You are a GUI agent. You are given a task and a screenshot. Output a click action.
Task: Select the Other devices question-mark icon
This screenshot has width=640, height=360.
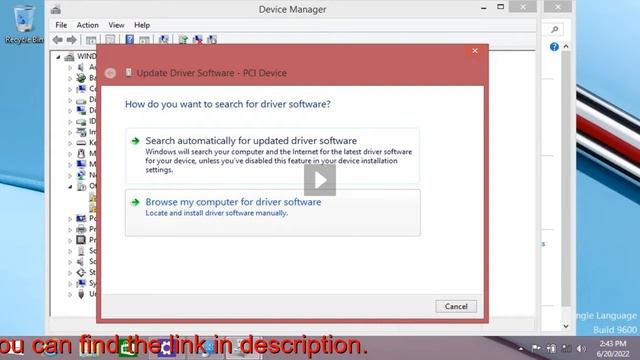tap(81, 187)
